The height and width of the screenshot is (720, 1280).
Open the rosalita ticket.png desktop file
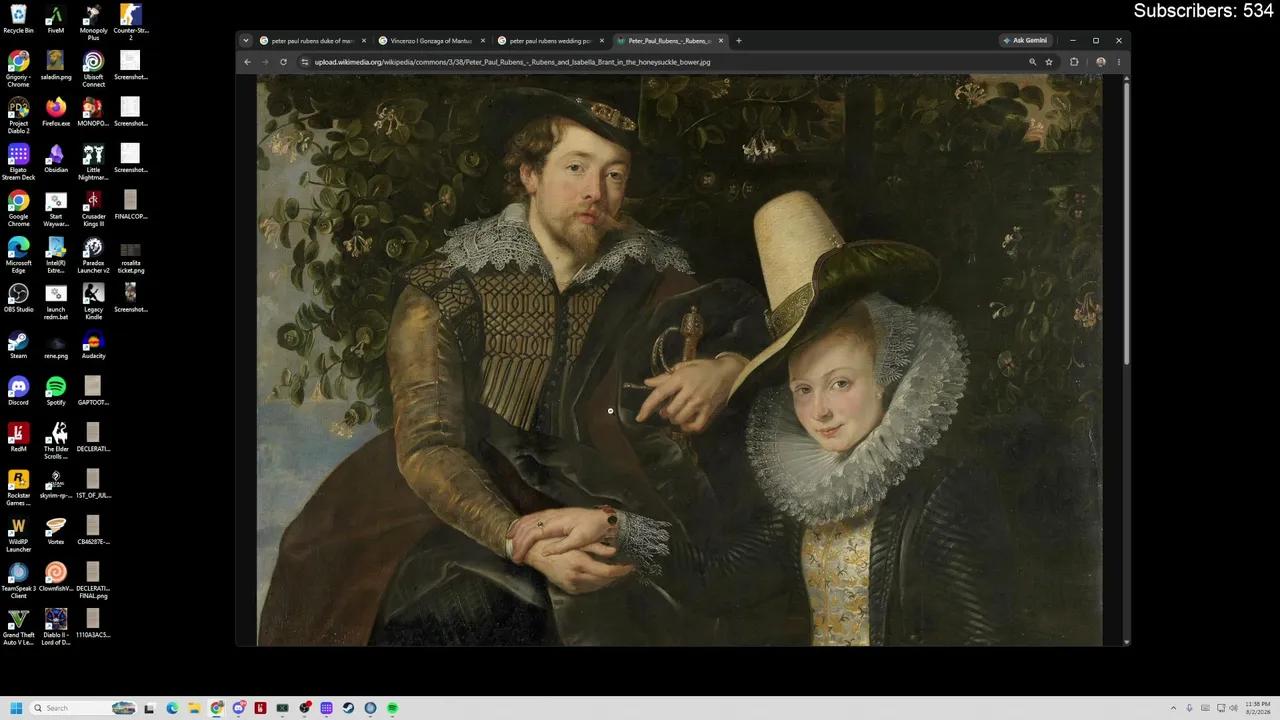click(130, 255)
